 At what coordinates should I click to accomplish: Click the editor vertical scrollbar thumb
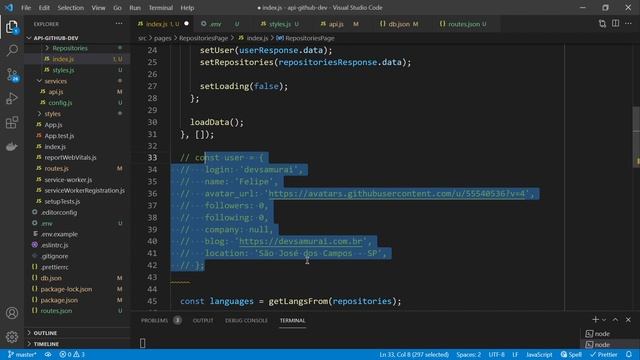[636, 137]
